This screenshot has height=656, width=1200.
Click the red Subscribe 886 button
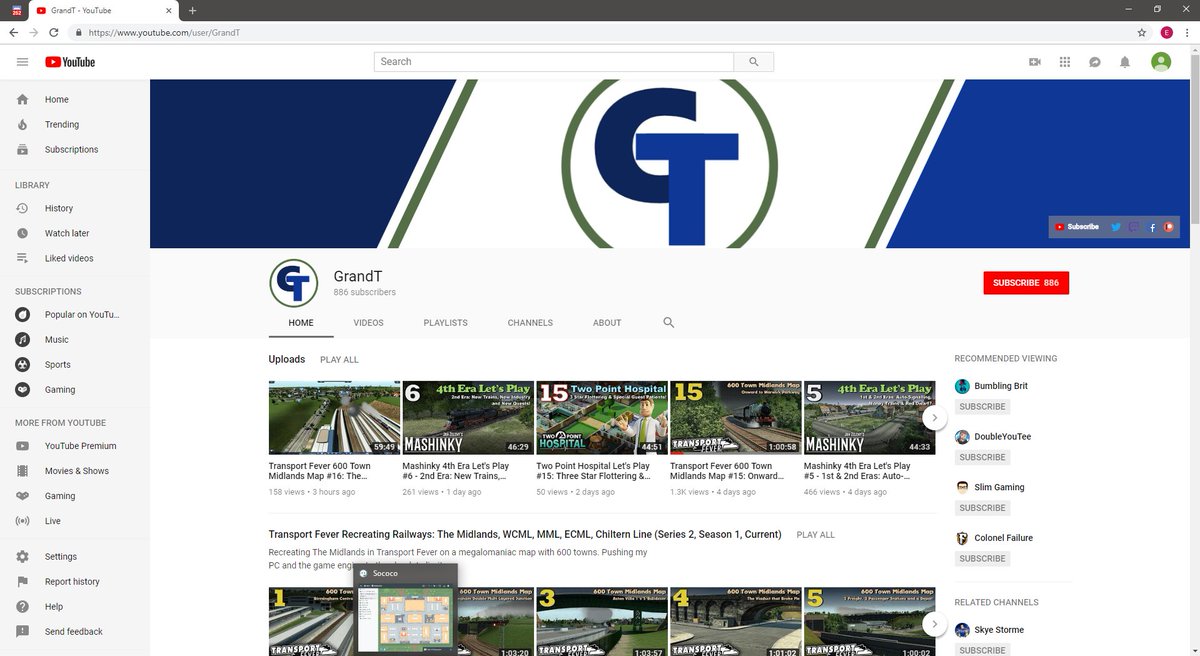(1026, 283)
